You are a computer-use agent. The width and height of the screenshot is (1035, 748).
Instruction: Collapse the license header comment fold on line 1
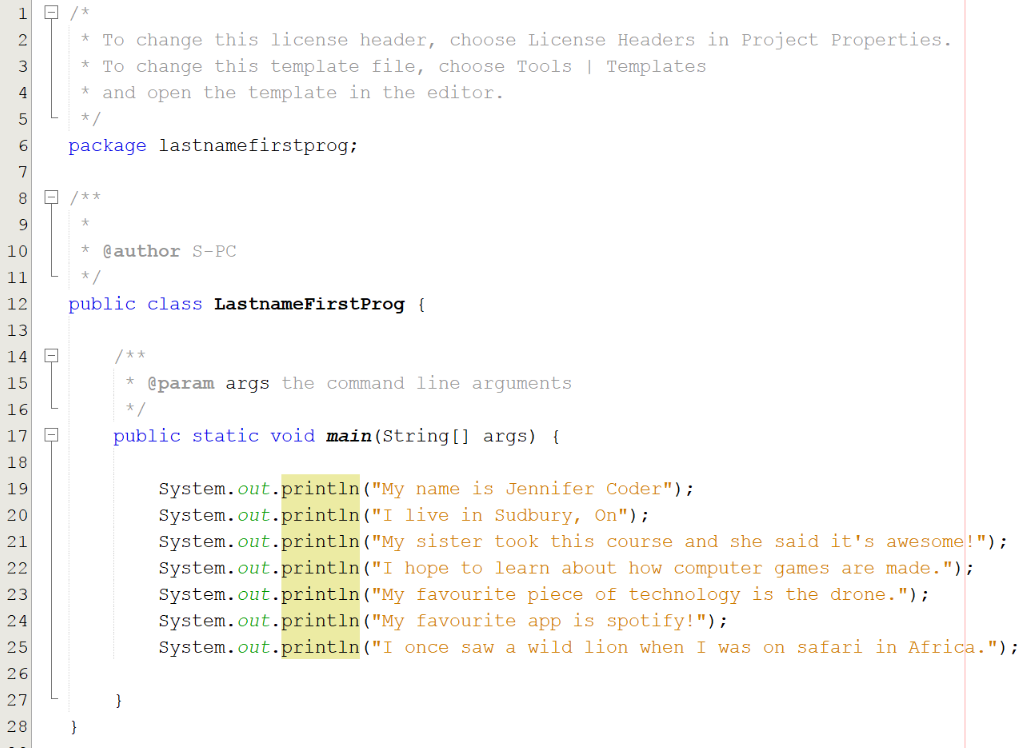tap(51, 13)
